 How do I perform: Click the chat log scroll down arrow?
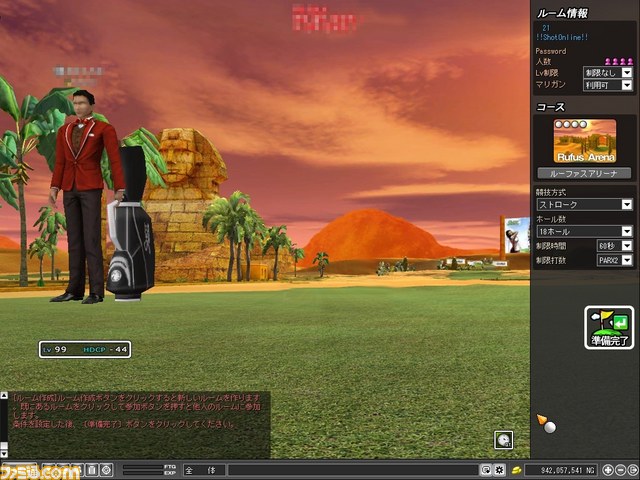[x=4, y=453]
